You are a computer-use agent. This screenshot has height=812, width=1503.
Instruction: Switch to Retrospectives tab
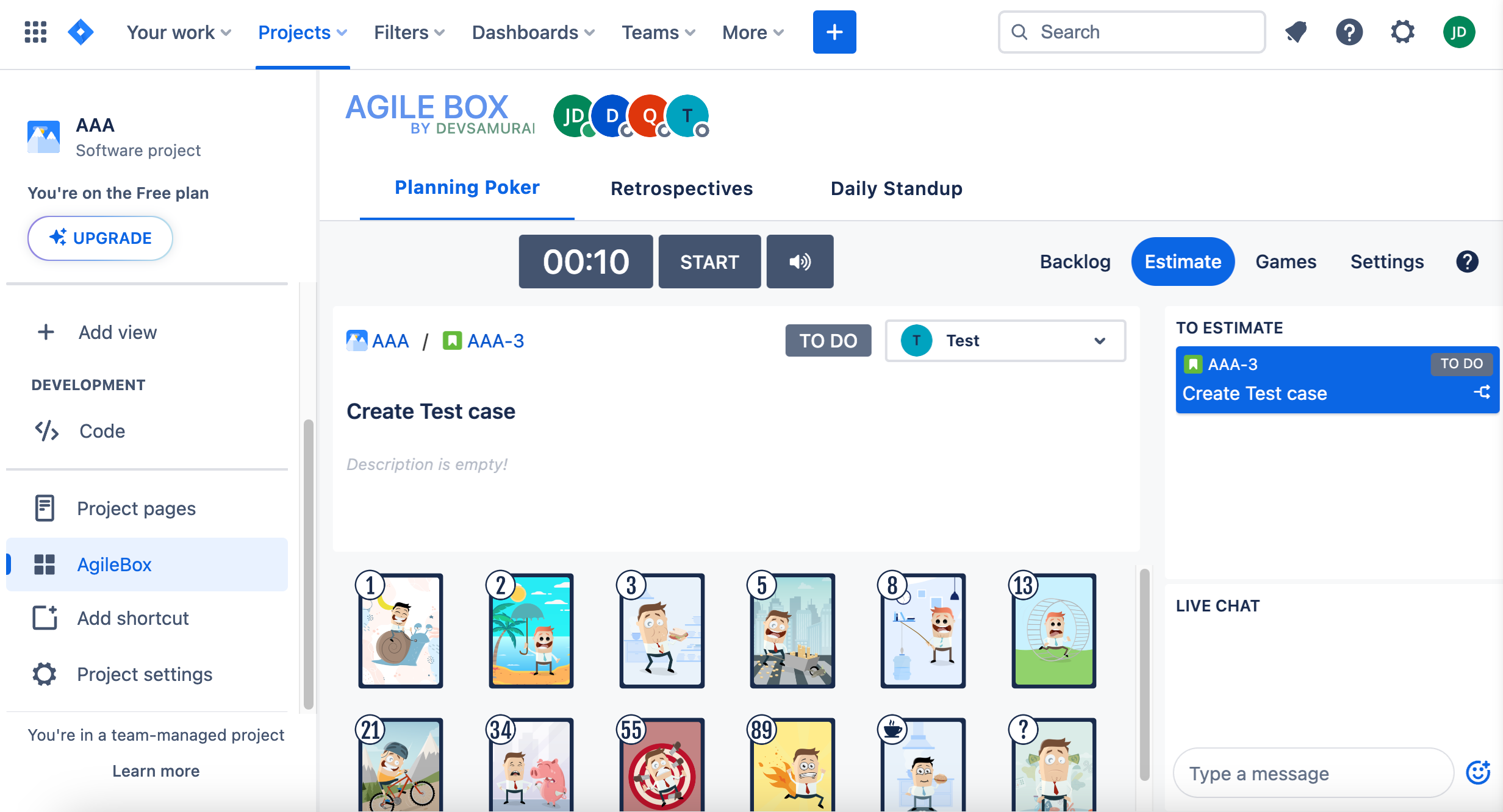[682, 188]
